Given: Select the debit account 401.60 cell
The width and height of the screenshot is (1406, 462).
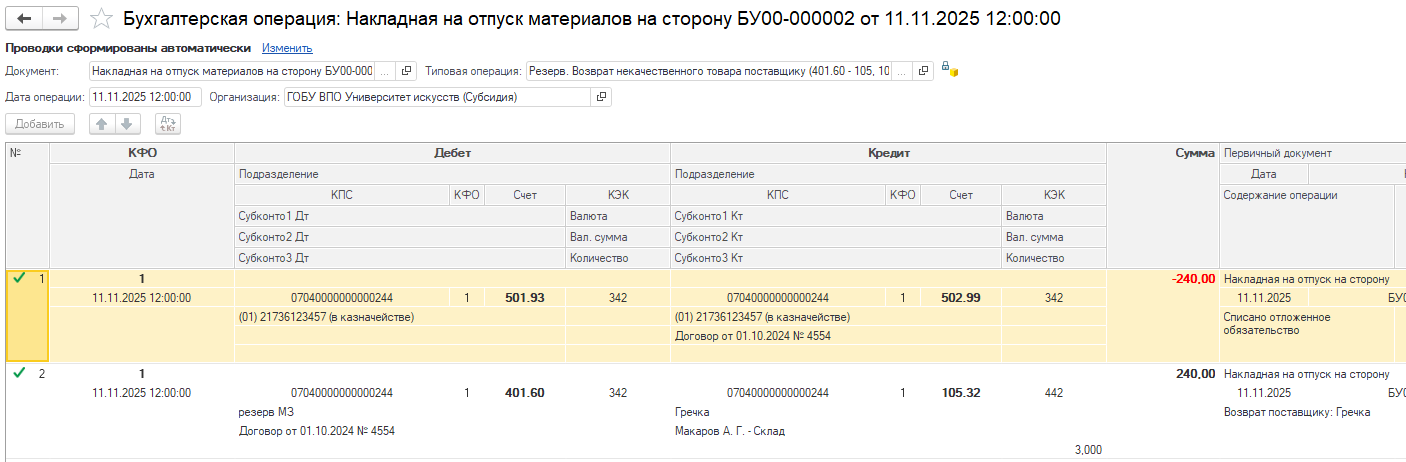Looking at the screenshot, I should (x=525, y=393).
